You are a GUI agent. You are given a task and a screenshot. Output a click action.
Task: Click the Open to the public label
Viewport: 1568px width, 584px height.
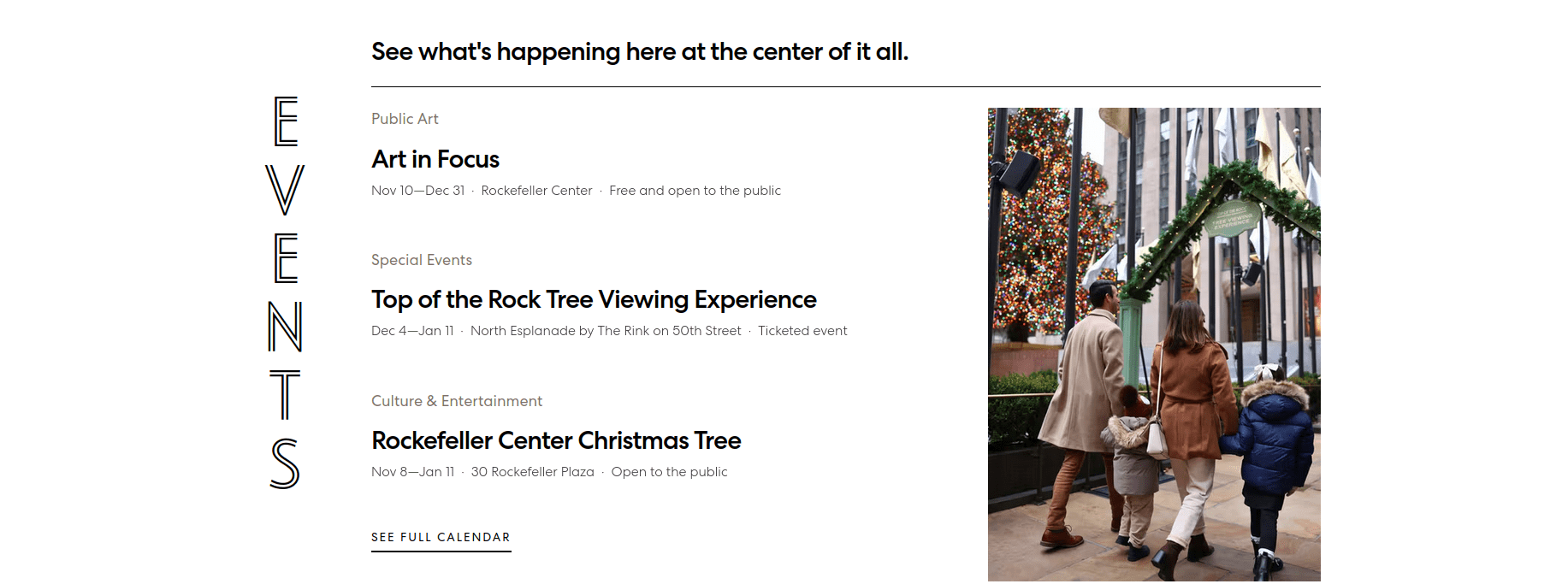point(669,472)
